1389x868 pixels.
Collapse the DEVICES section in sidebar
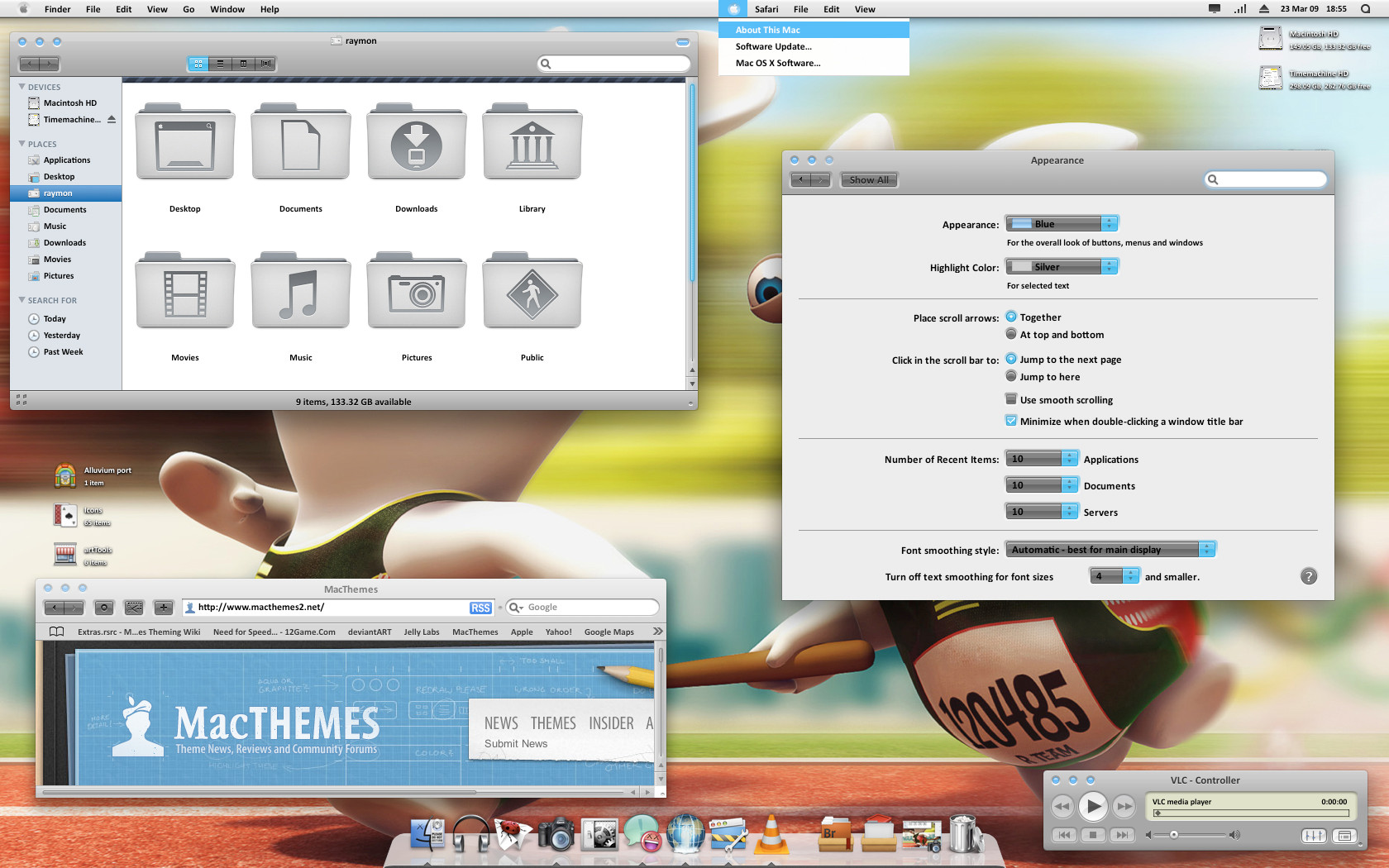21,87
